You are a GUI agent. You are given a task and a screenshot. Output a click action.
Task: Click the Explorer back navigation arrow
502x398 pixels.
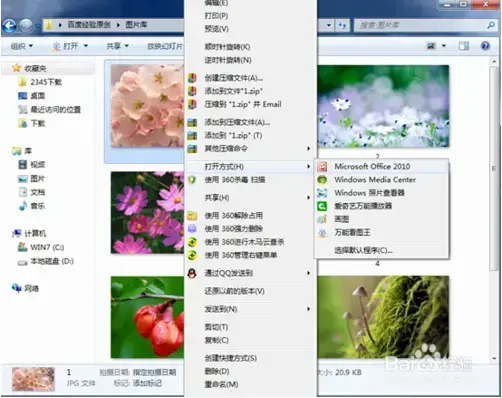click(x=9, y=25)
